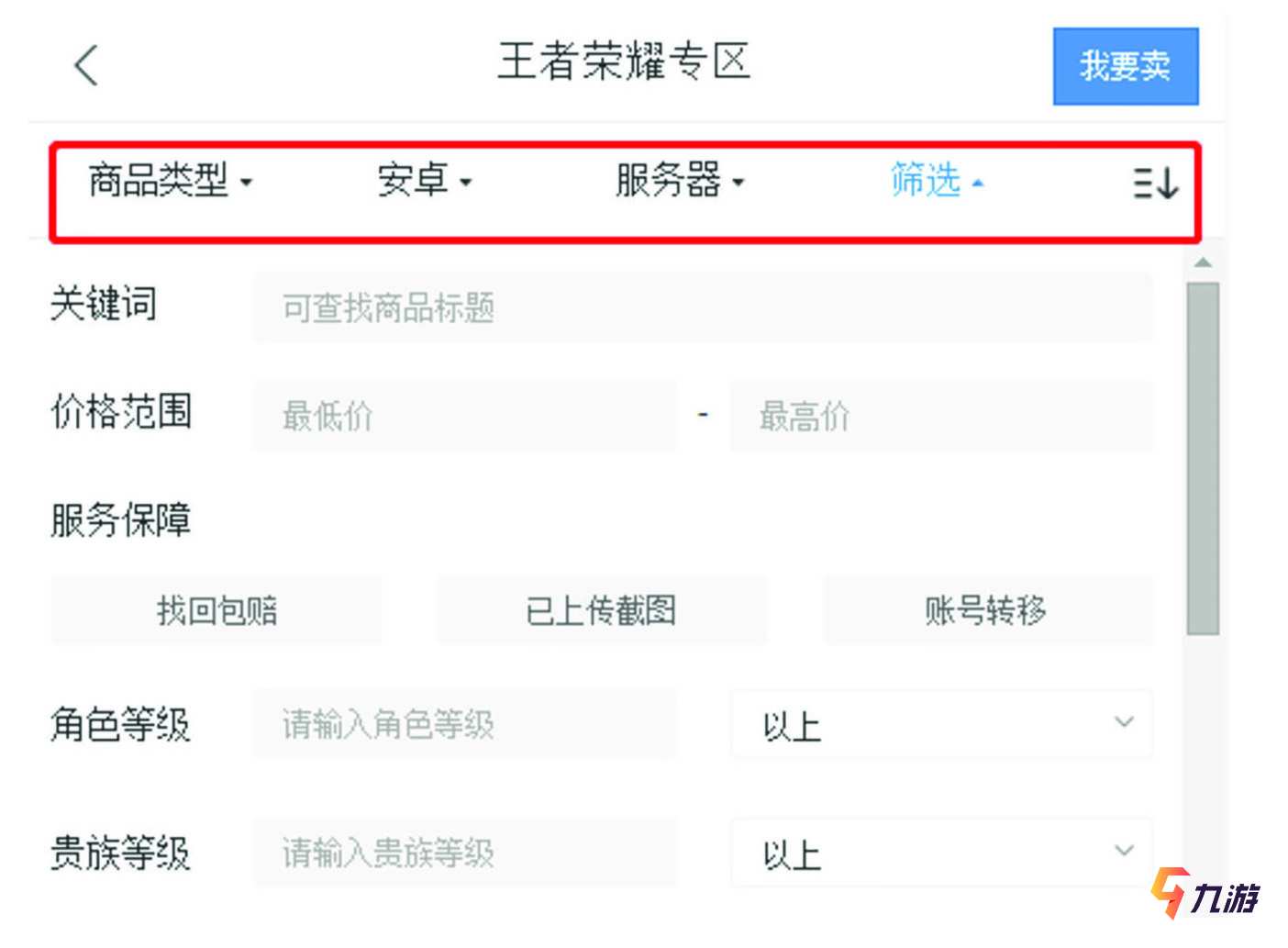Viewport: 1288px width, 948px height.
Task: Click the 服务保障 section label
Action: click(x=121, y=519)
